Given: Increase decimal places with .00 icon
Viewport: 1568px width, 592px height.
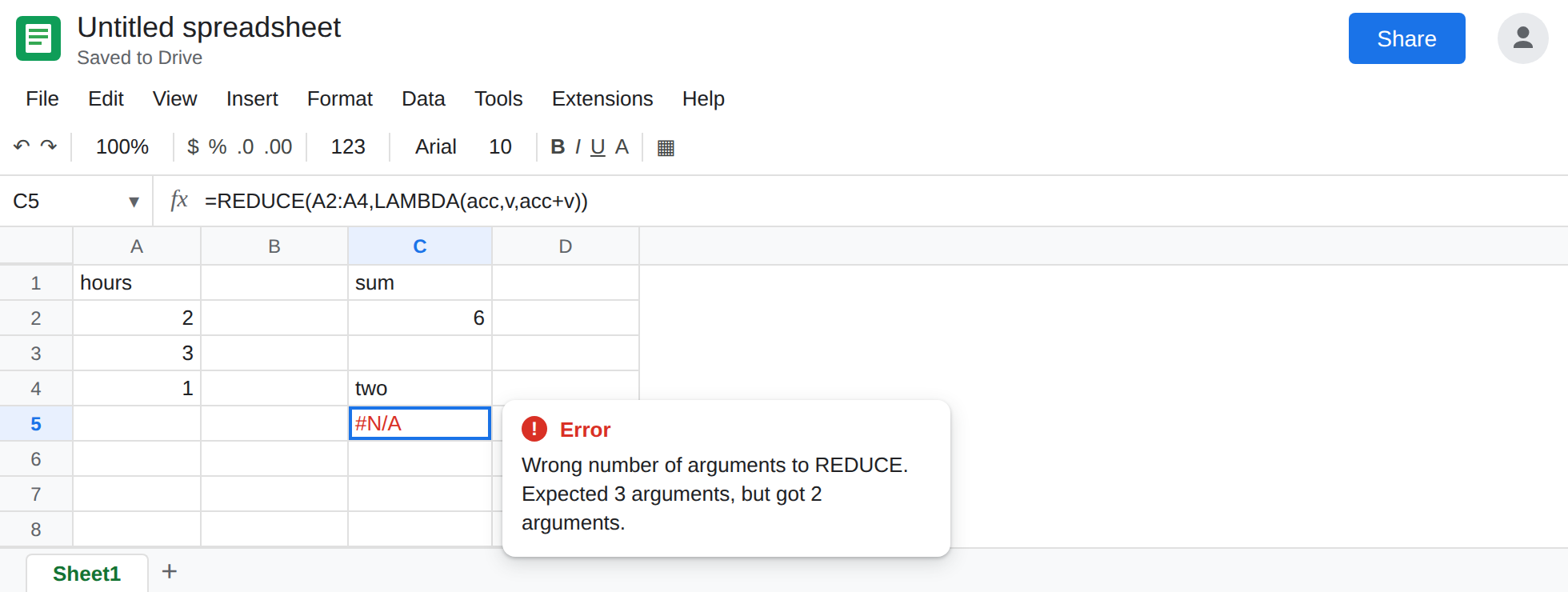Looking at the screenshot, I should coord(278,146).
